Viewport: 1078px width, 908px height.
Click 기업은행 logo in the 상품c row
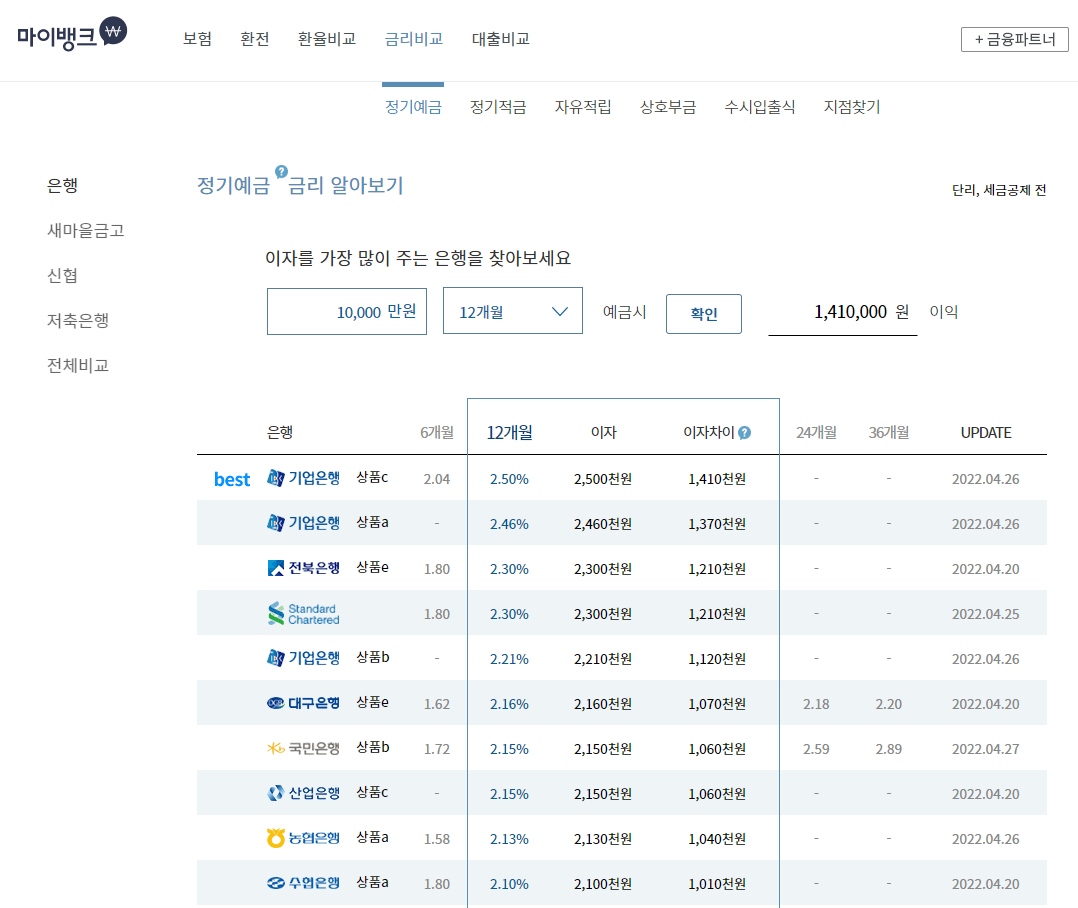tap(303, 478)
